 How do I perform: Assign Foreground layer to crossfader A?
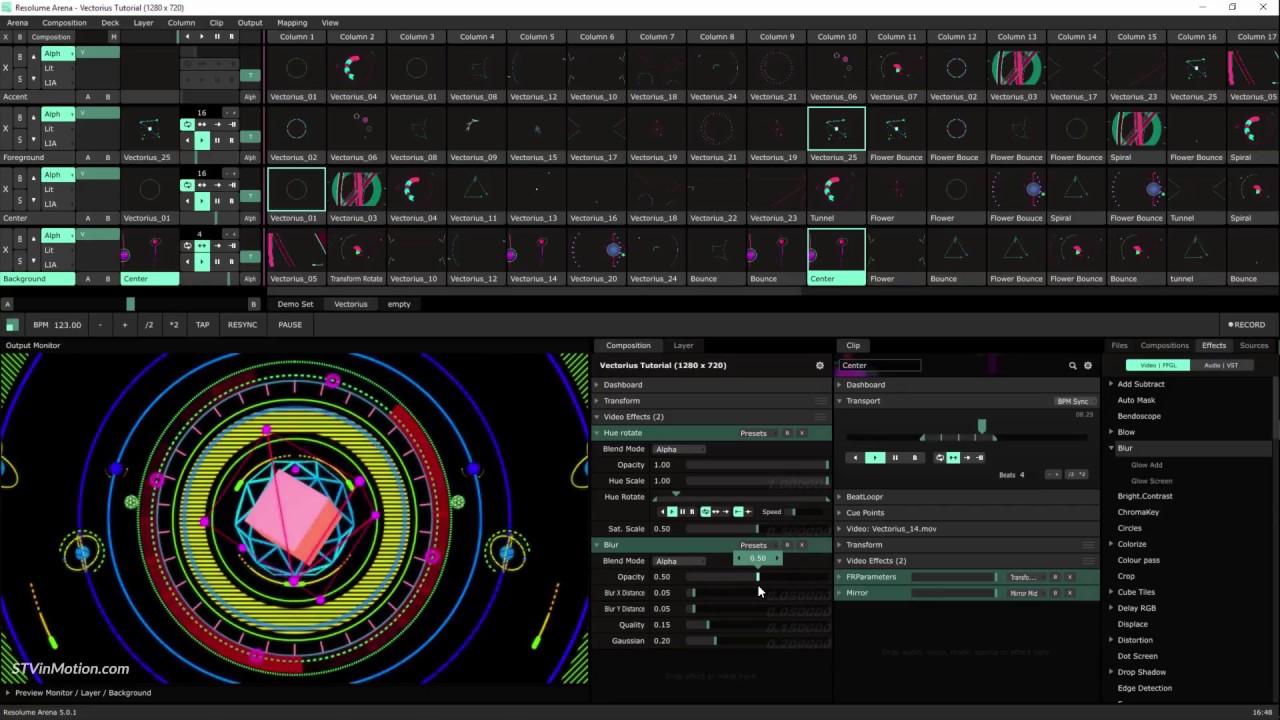point(88,157)
